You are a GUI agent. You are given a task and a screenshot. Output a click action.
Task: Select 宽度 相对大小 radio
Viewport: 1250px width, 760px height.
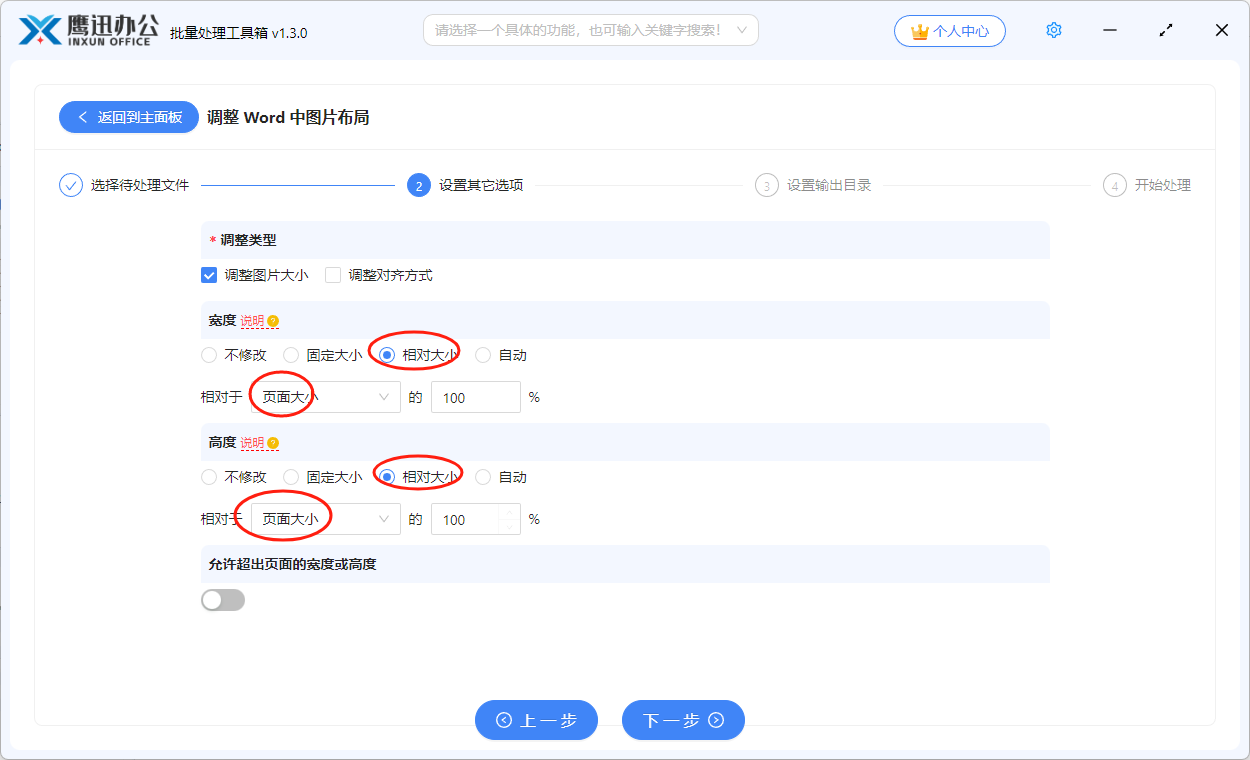click(x=387, y=355)
